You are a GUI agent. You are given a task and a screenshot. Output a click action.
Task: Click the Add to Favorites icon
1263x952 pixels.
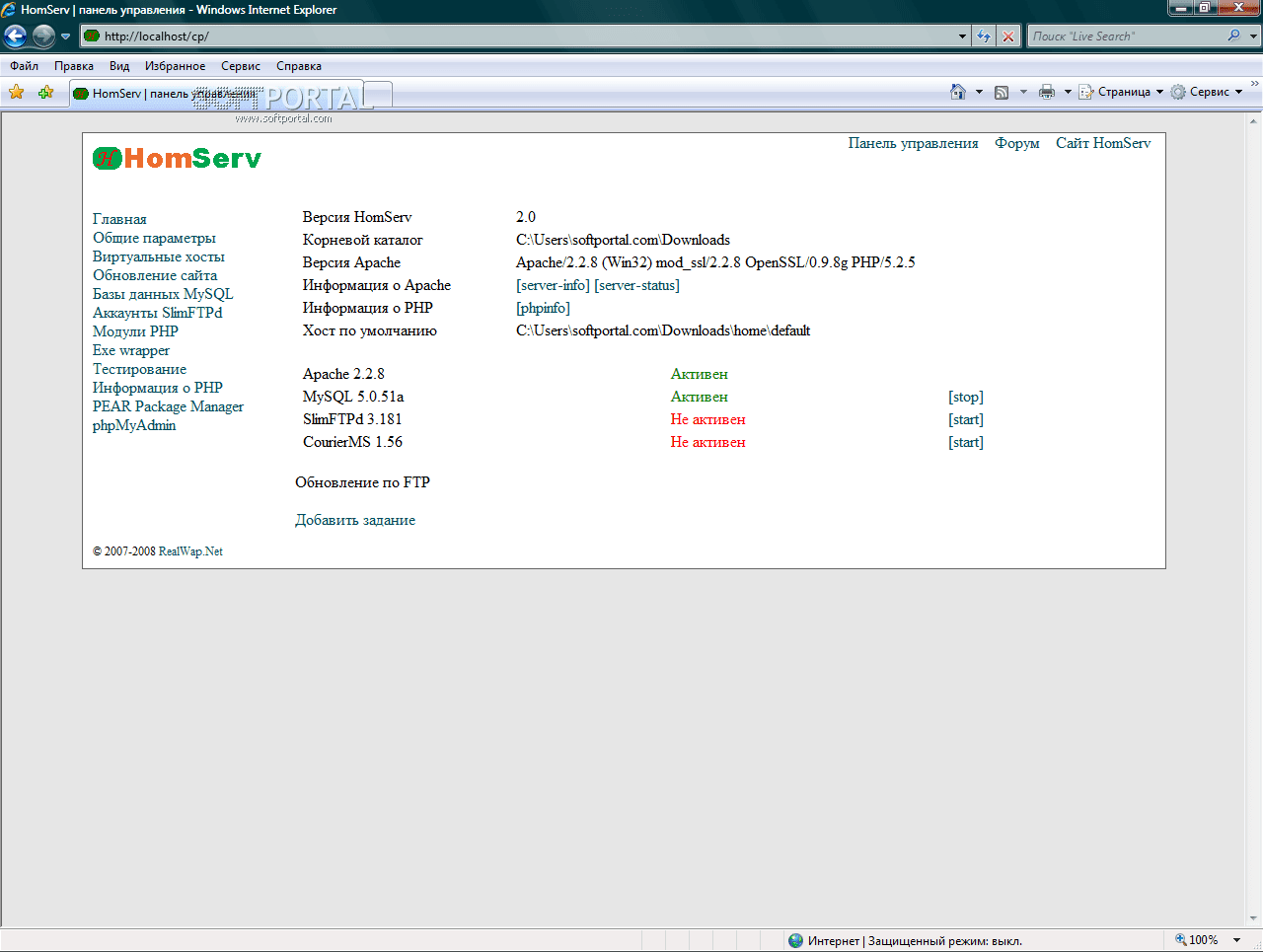pyautogui.click(x=45, y=93)
